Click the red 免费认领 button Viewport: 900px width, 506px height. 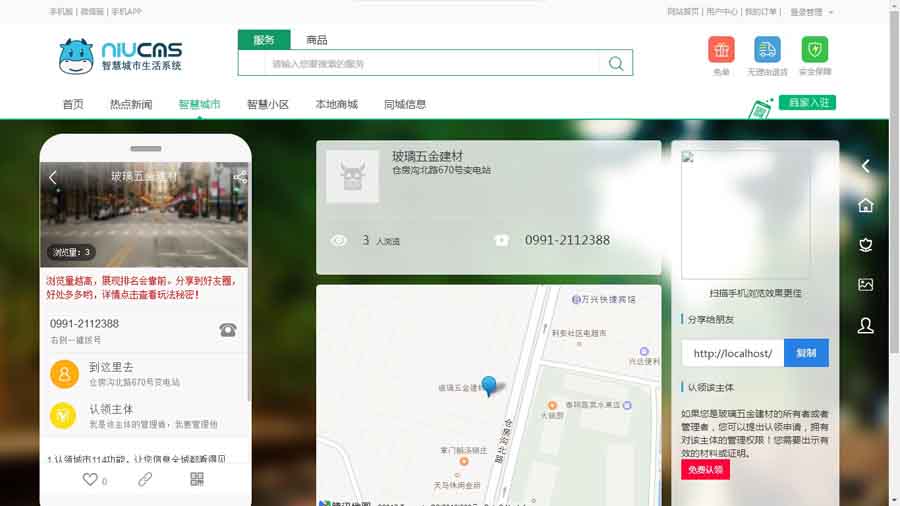point(705,470)
